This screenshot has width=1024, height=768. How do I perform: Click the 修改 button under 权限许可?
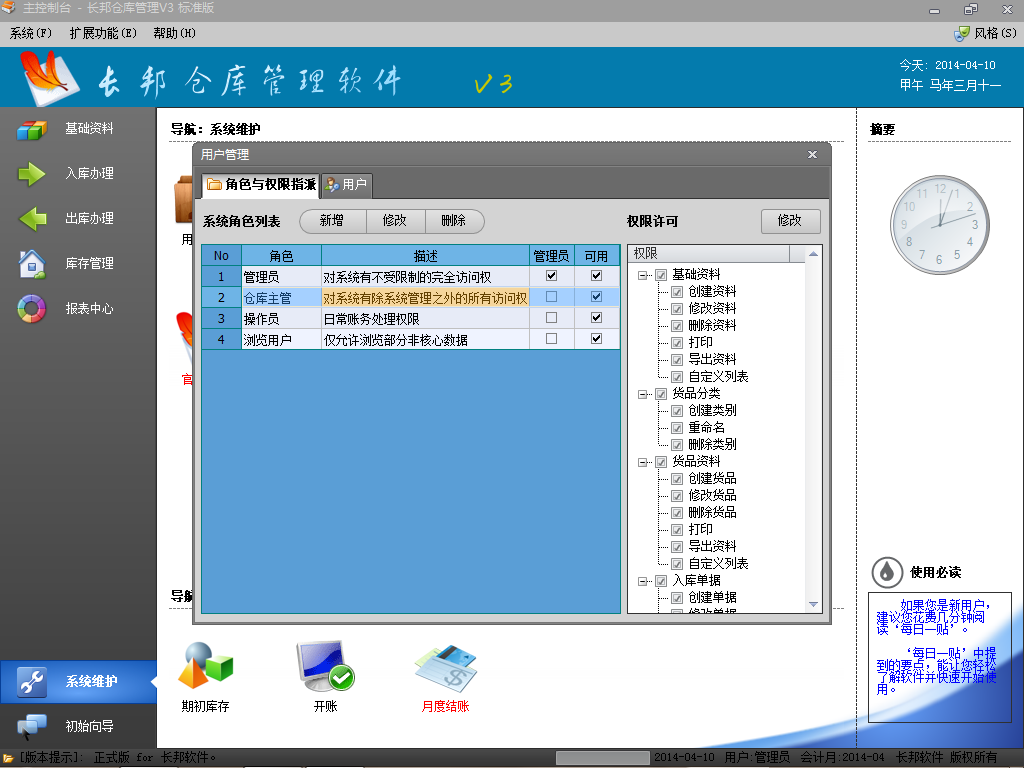790,221
